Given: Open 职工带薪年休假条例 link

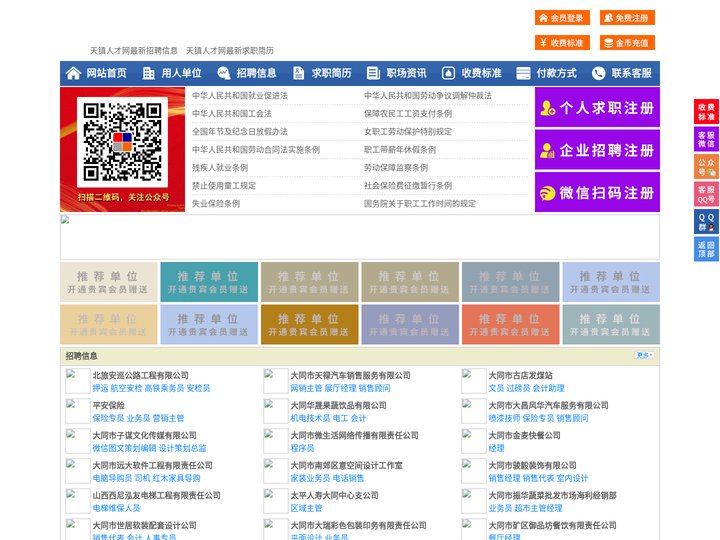Looking at the screenshot, I should [x=400, y=149].
